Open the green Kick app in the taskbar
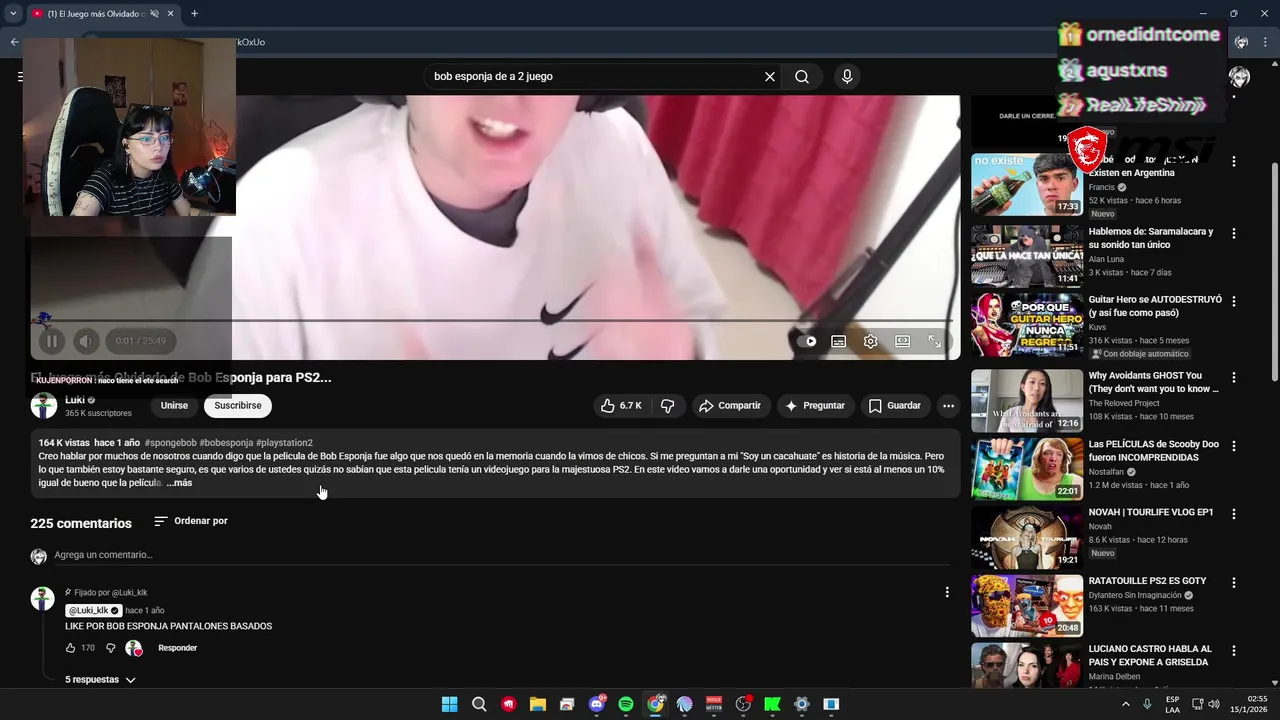 772,704
